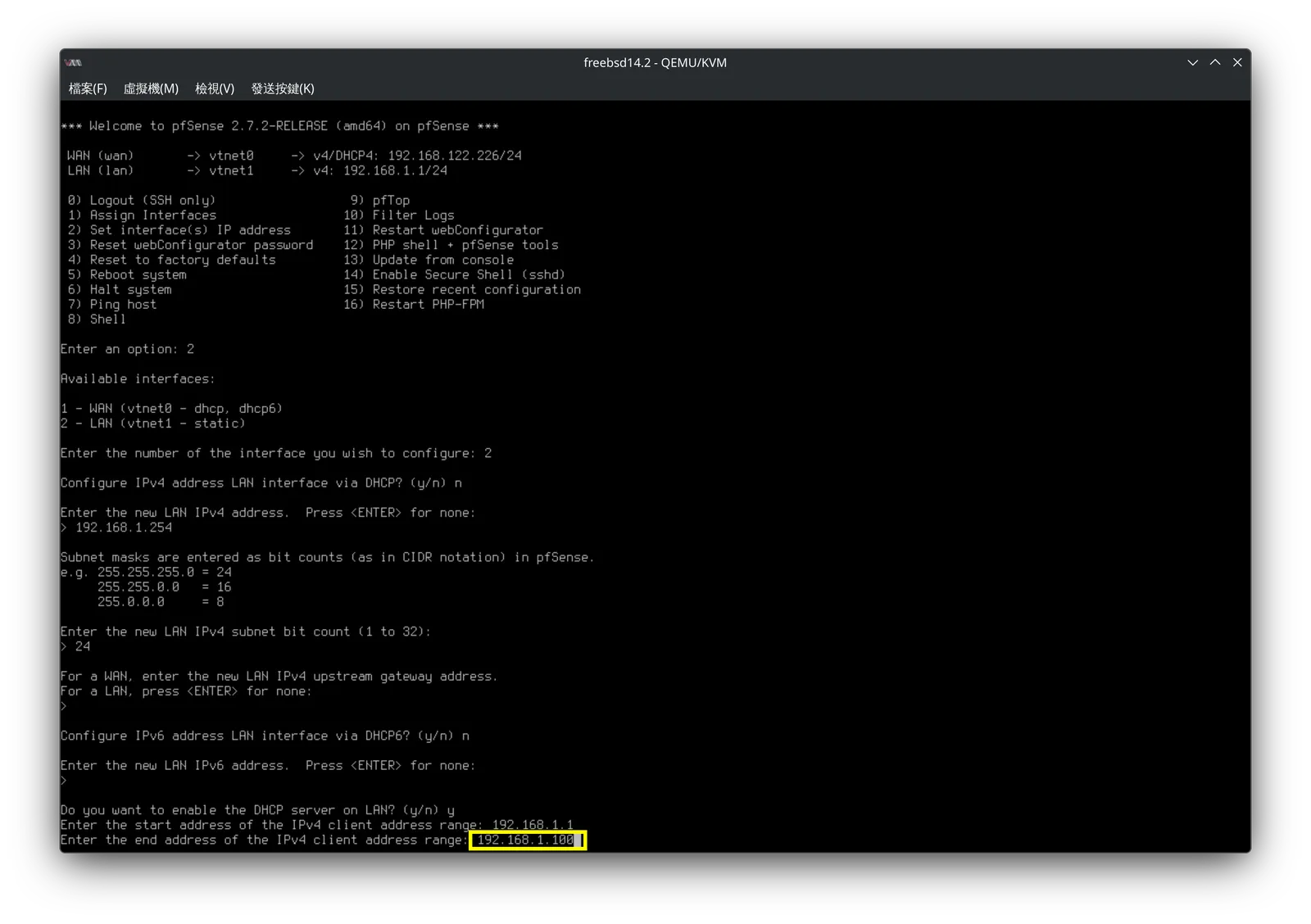Click menu line 10) Filter Logs

(x=399, y=215)
